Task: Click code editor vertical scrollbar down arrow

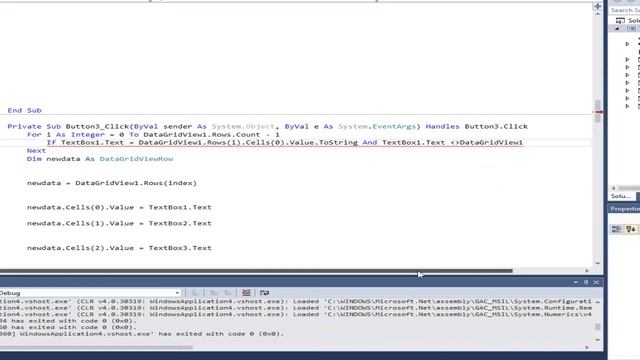Action: (x=598, y=264)
